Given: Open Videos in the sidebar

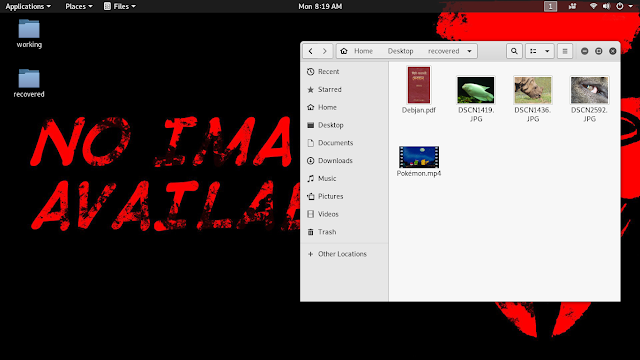Looking at the screenshot, I should point(344,214).
